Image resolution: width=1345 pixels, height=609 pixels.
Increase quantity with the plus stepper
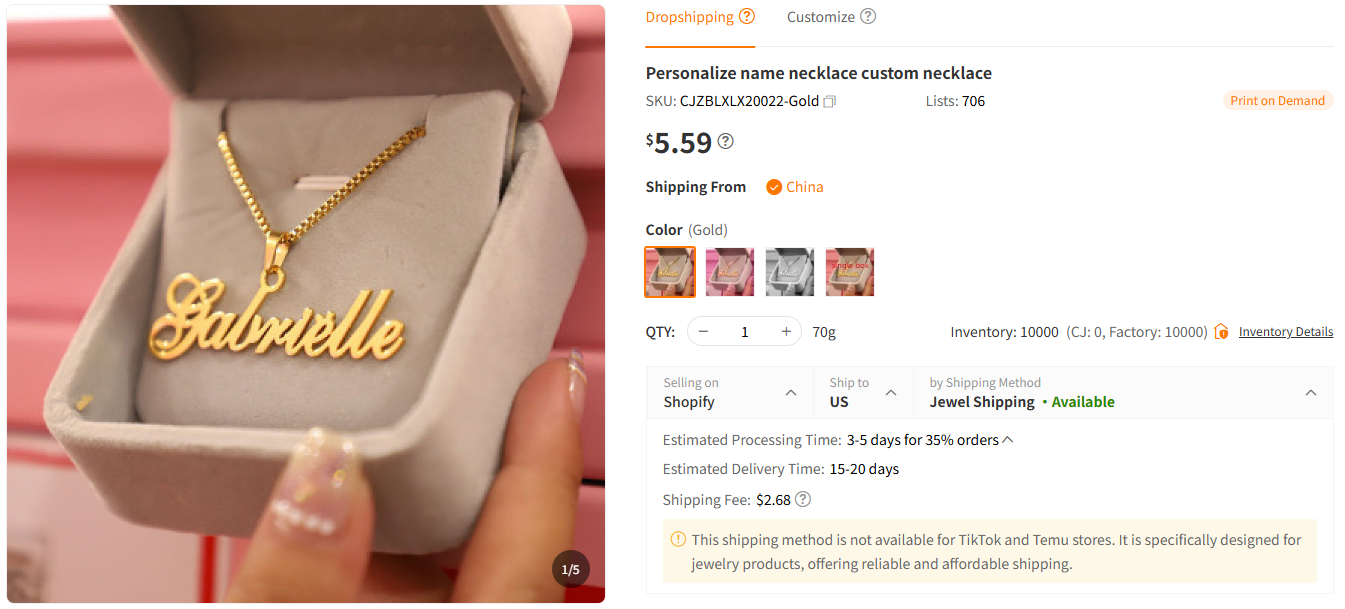coord(786,331)
